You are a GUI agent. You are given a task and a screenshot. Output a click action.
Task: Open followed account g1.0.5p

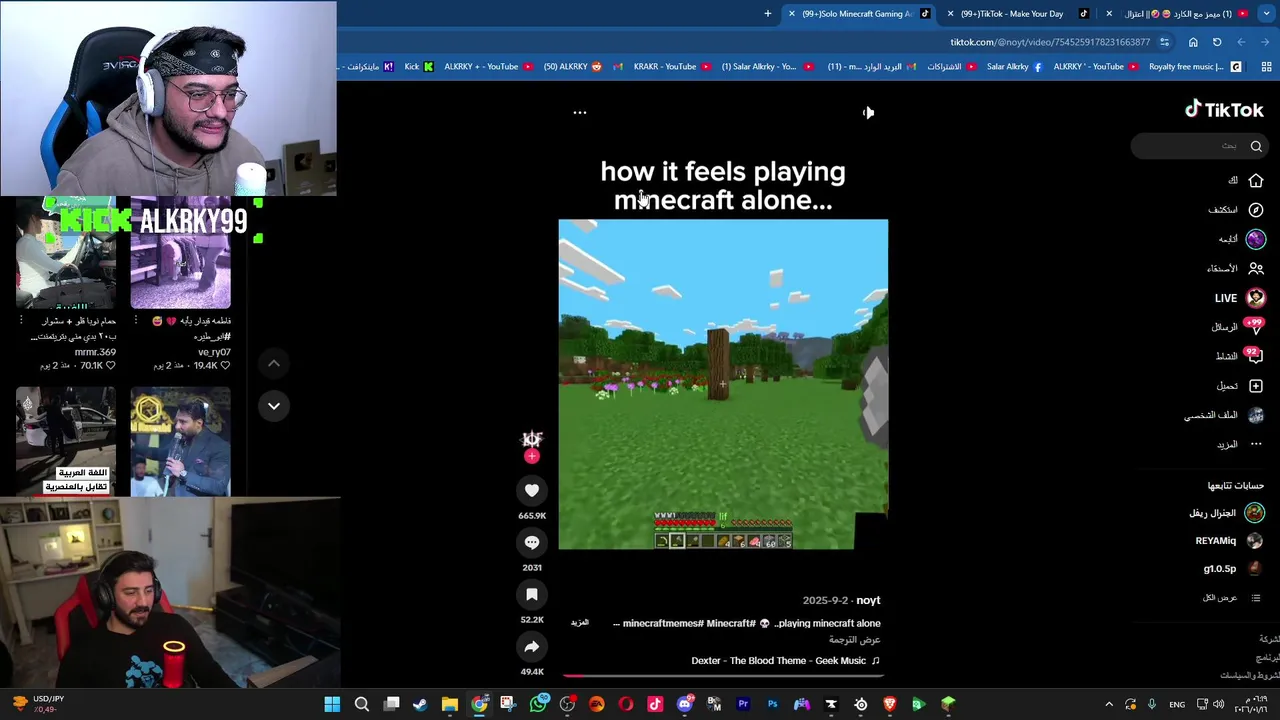[x=1233, y=569]
